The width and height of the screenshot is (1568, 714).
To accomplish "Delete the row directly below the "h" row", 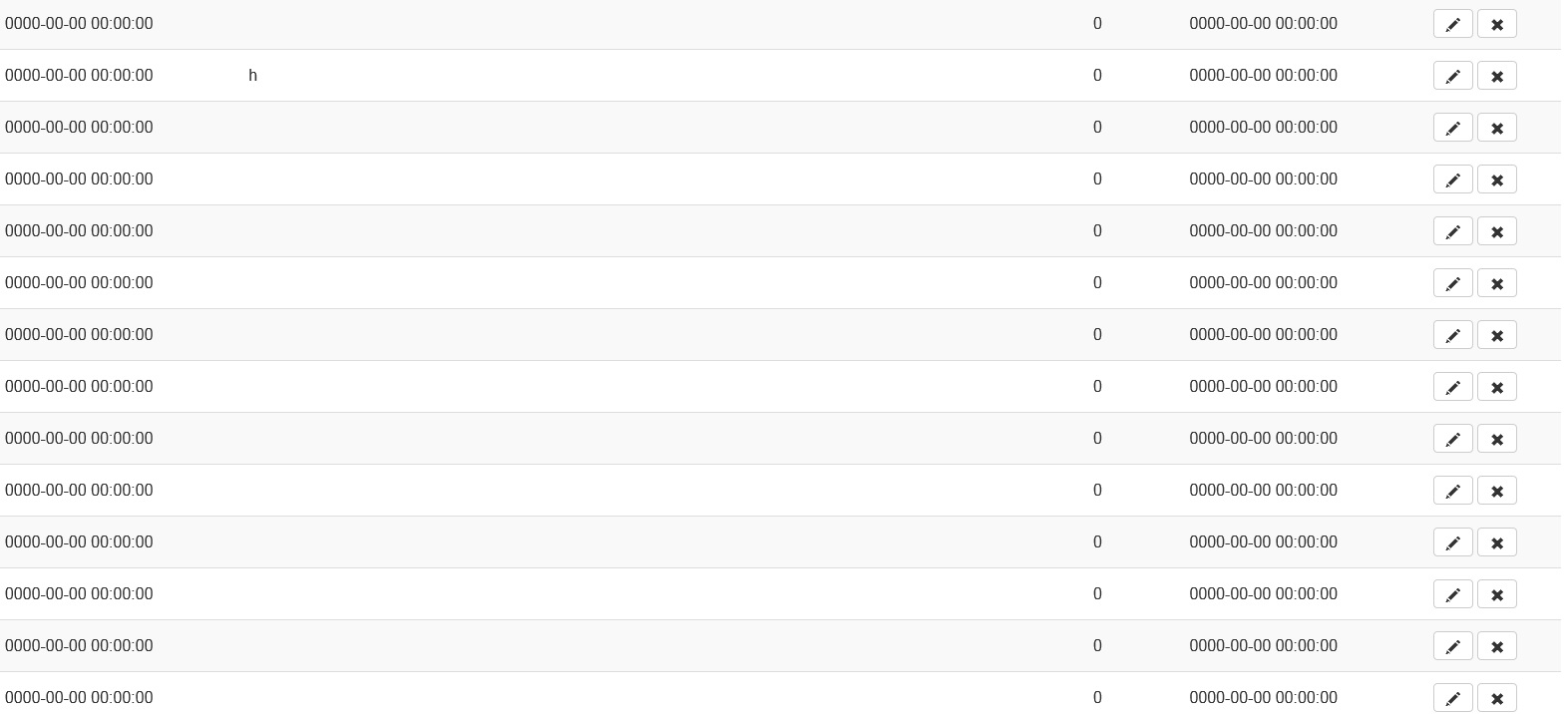I will (x=1496, y=128).
